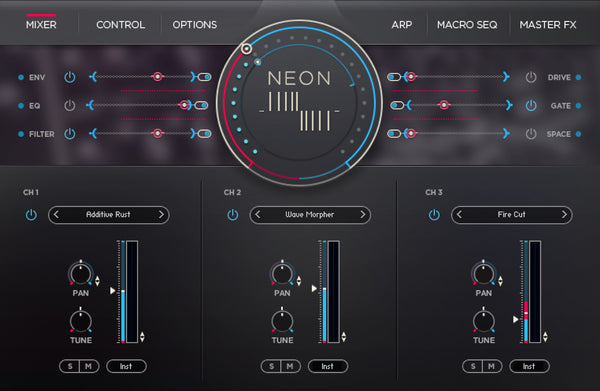Open the MASTER FX page
This screenshot has width=600, height=391.
coord(548,25)
